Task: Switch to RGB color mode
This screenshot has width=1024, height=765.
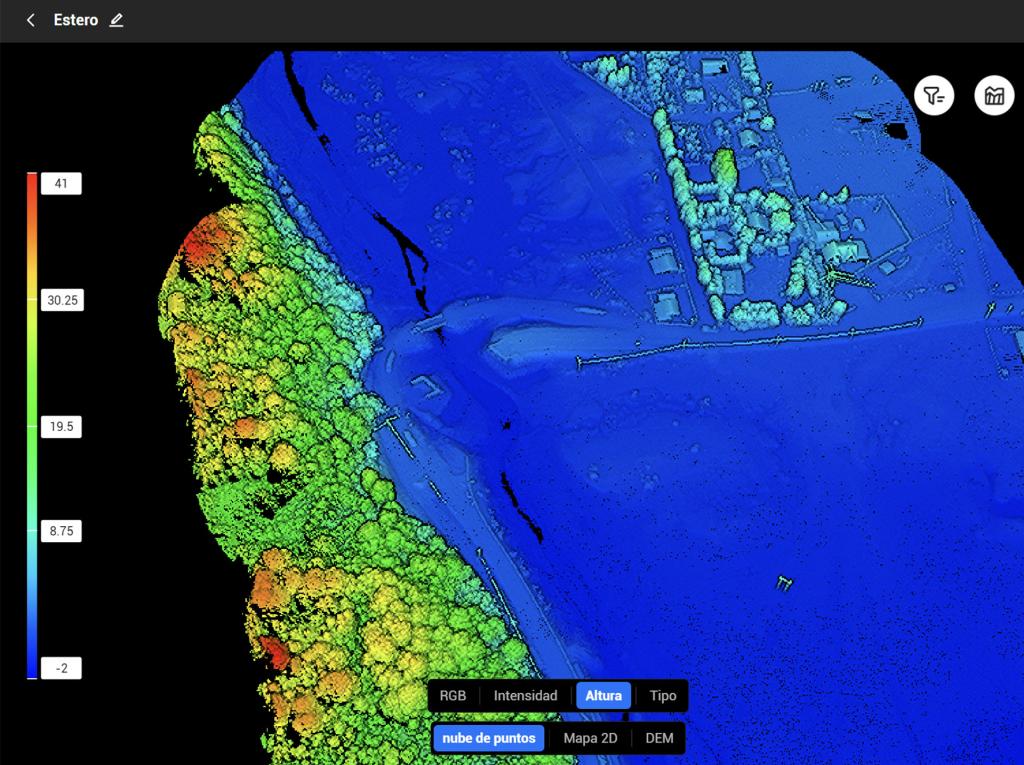Action: [x=453, y=696]
